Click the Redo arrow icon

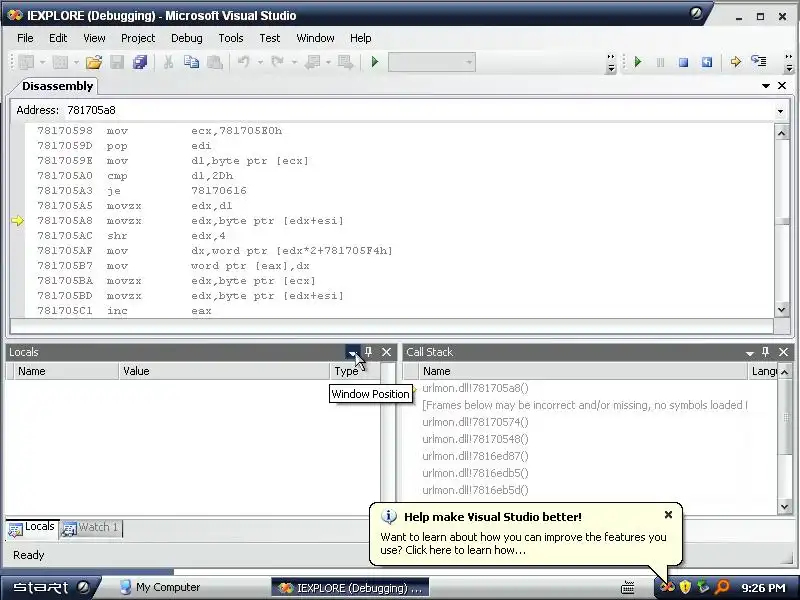(x=278, y=62)
